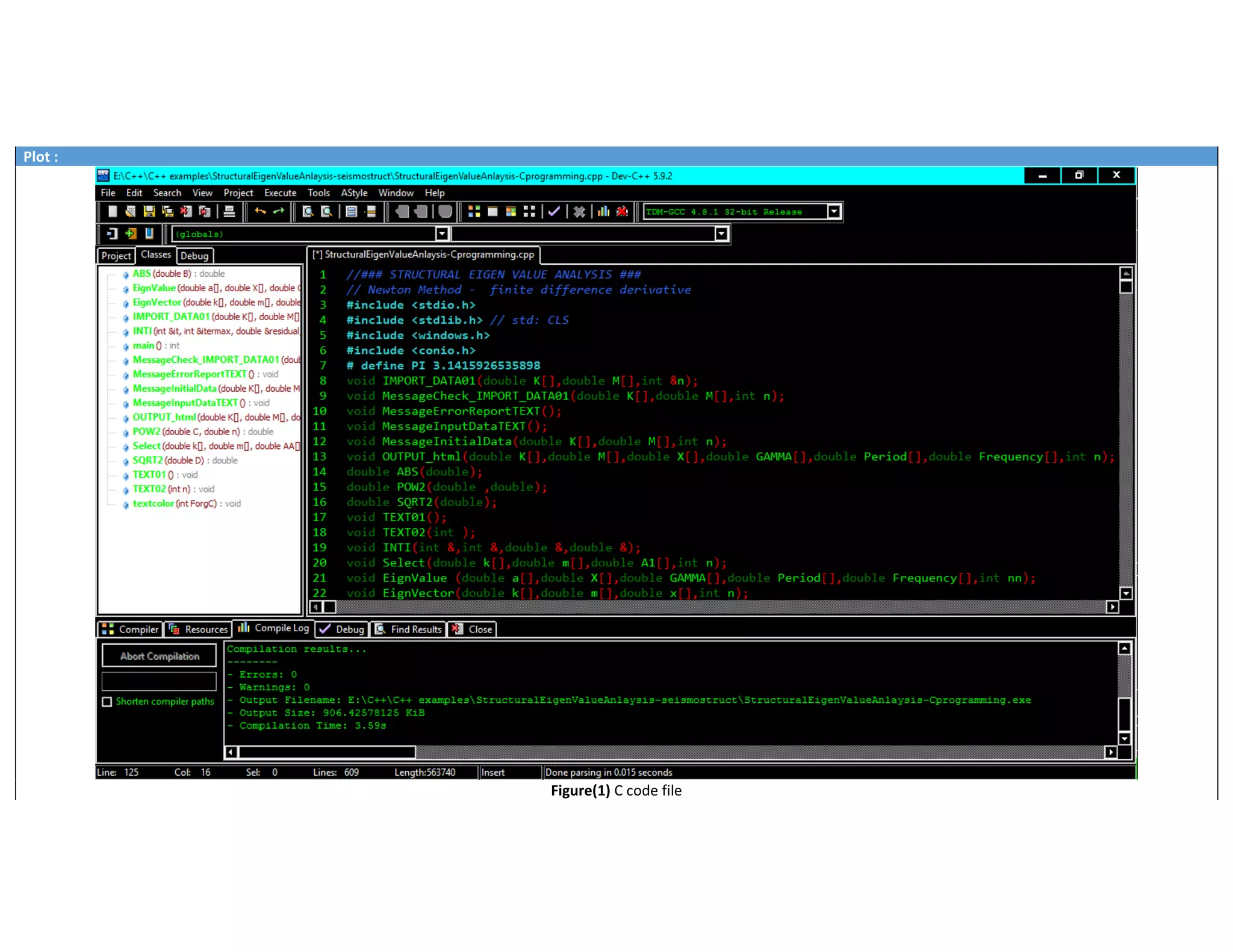Click the Toggle bookmark plus icon

click(131, 233)
